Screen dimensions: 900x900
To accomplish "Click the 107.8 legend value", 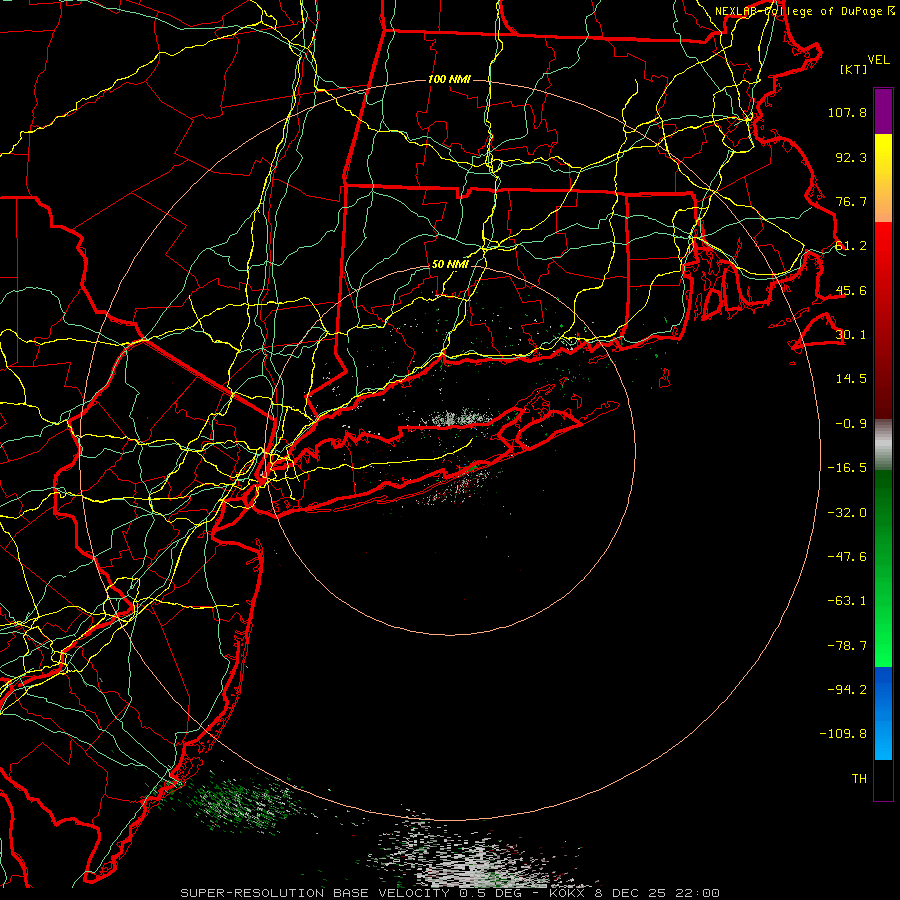I will (847, 112).
